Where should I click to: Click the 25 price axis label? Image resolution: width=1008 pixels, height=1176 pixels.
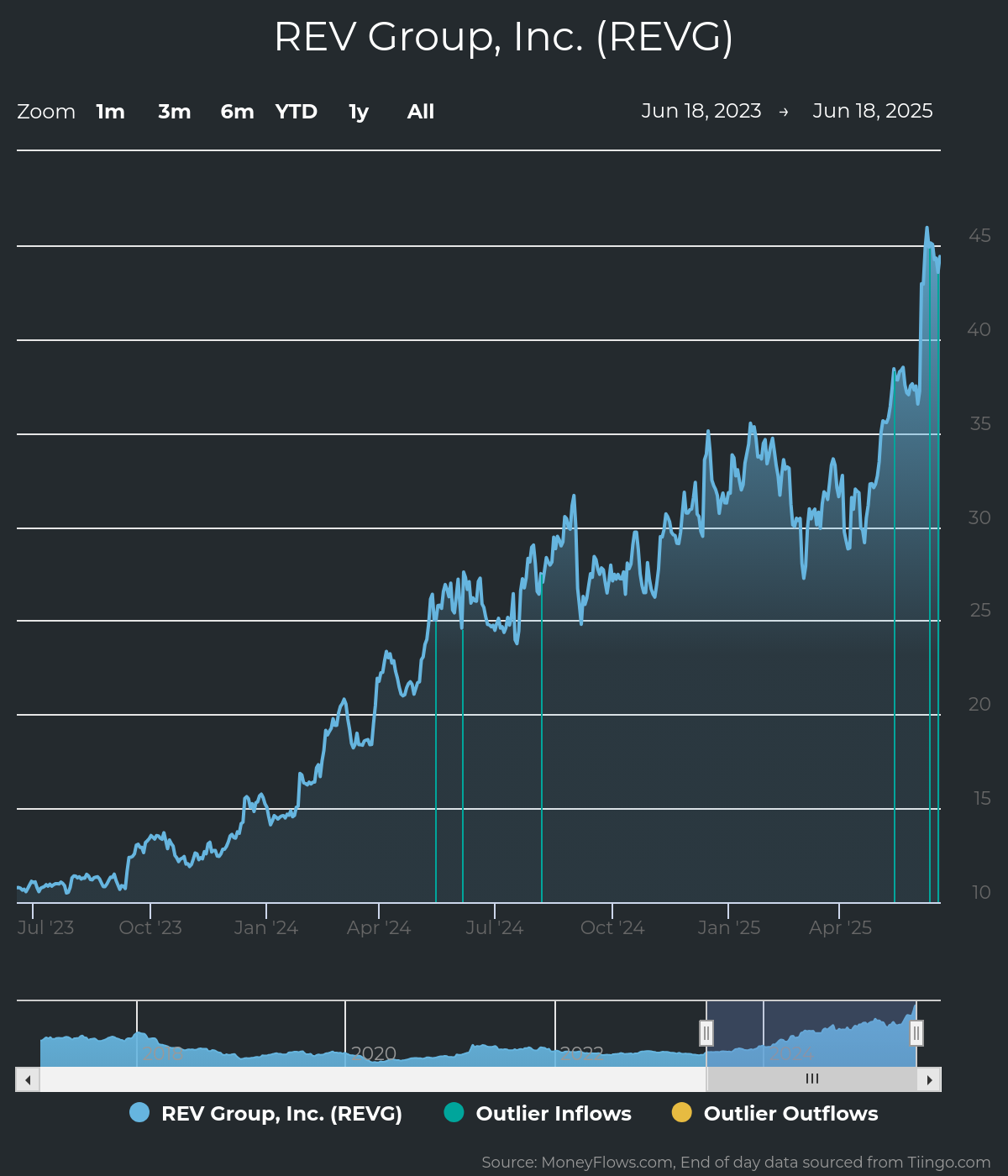[979, 610]
